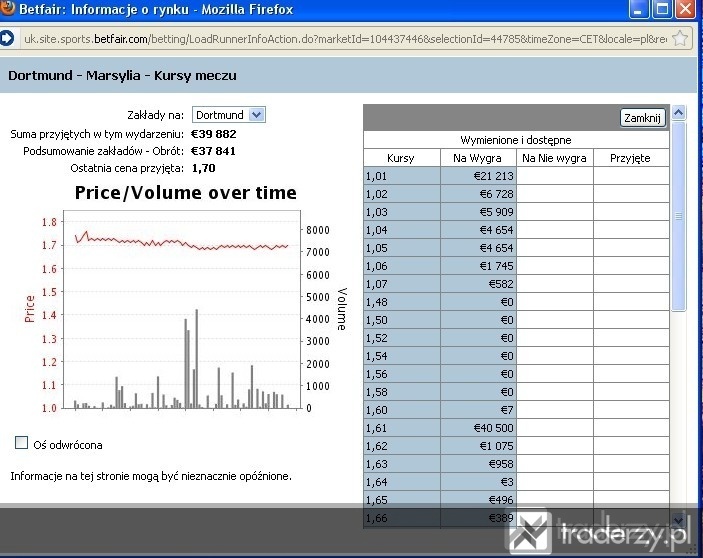Select the odds cell 1,07
Screen dimensions: 703x558
click(402, 284)
